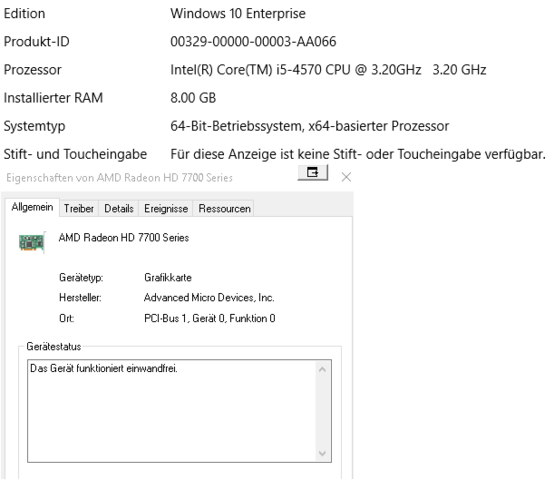Click the Produkt-ID value text
This screenshot has height=480, width=554.
(x=253, y=42)
